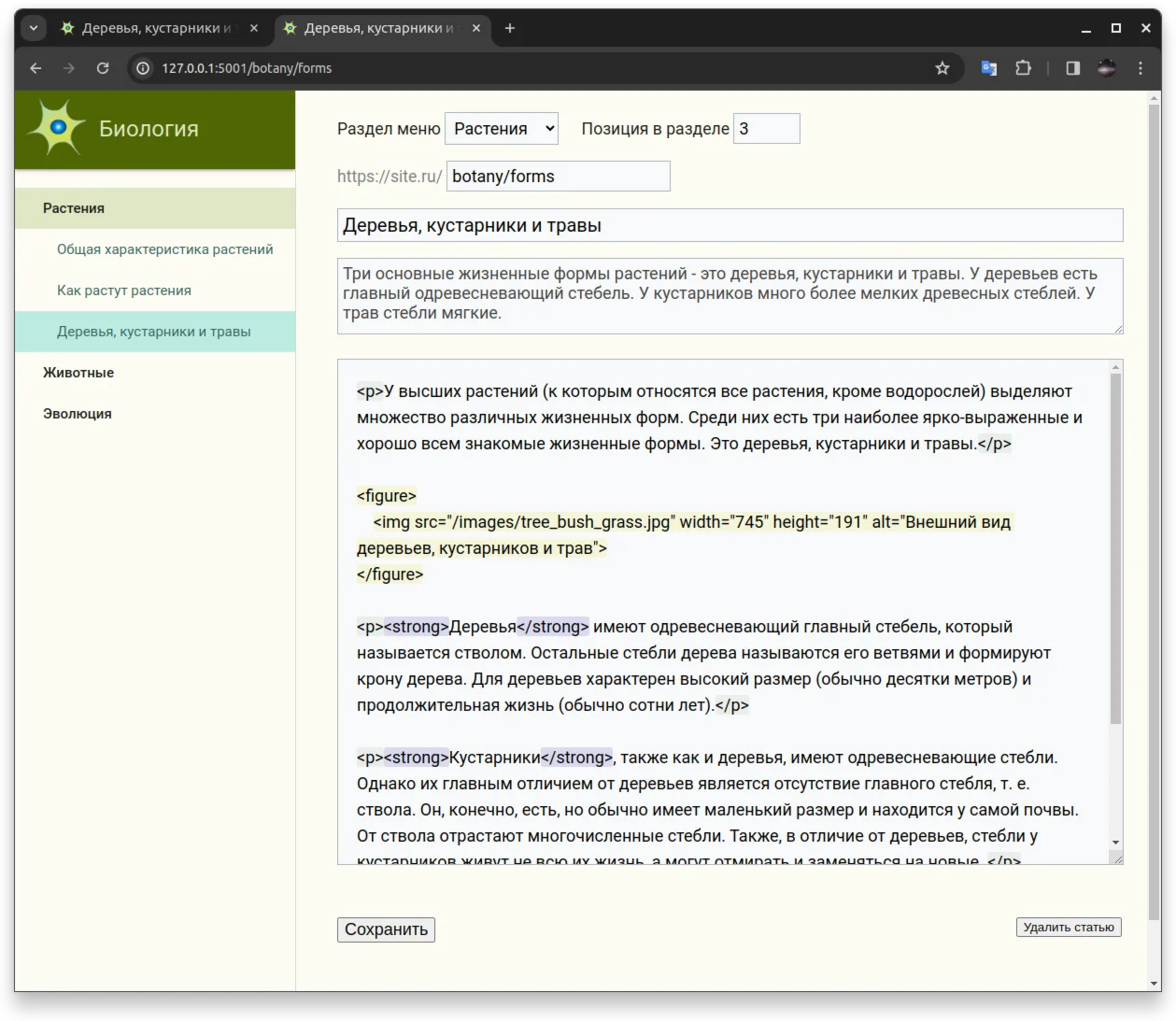Bookmark this page with the star icon

[942, 68]
